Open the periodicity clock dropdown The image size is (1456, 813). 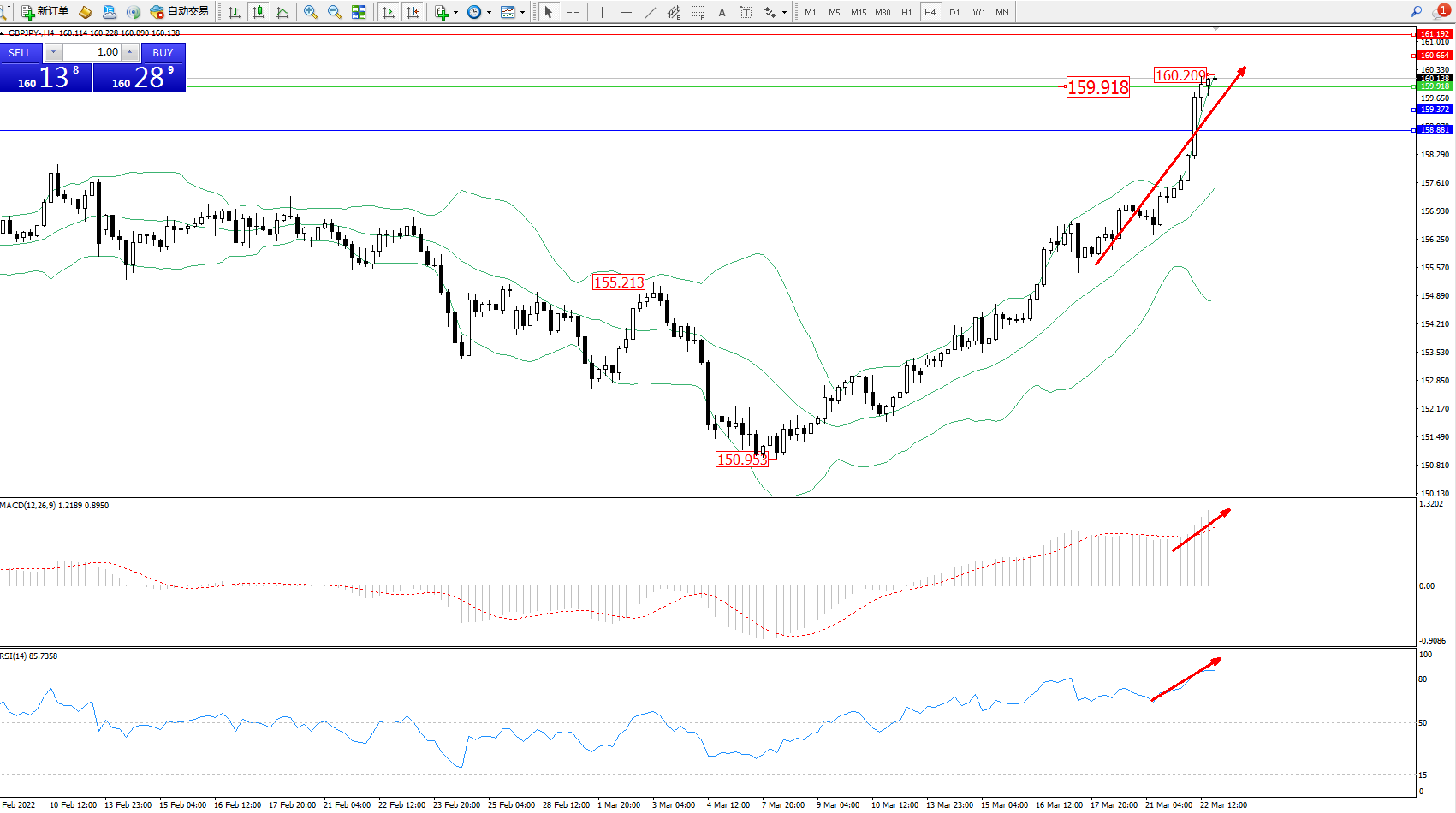click(489, 12)
